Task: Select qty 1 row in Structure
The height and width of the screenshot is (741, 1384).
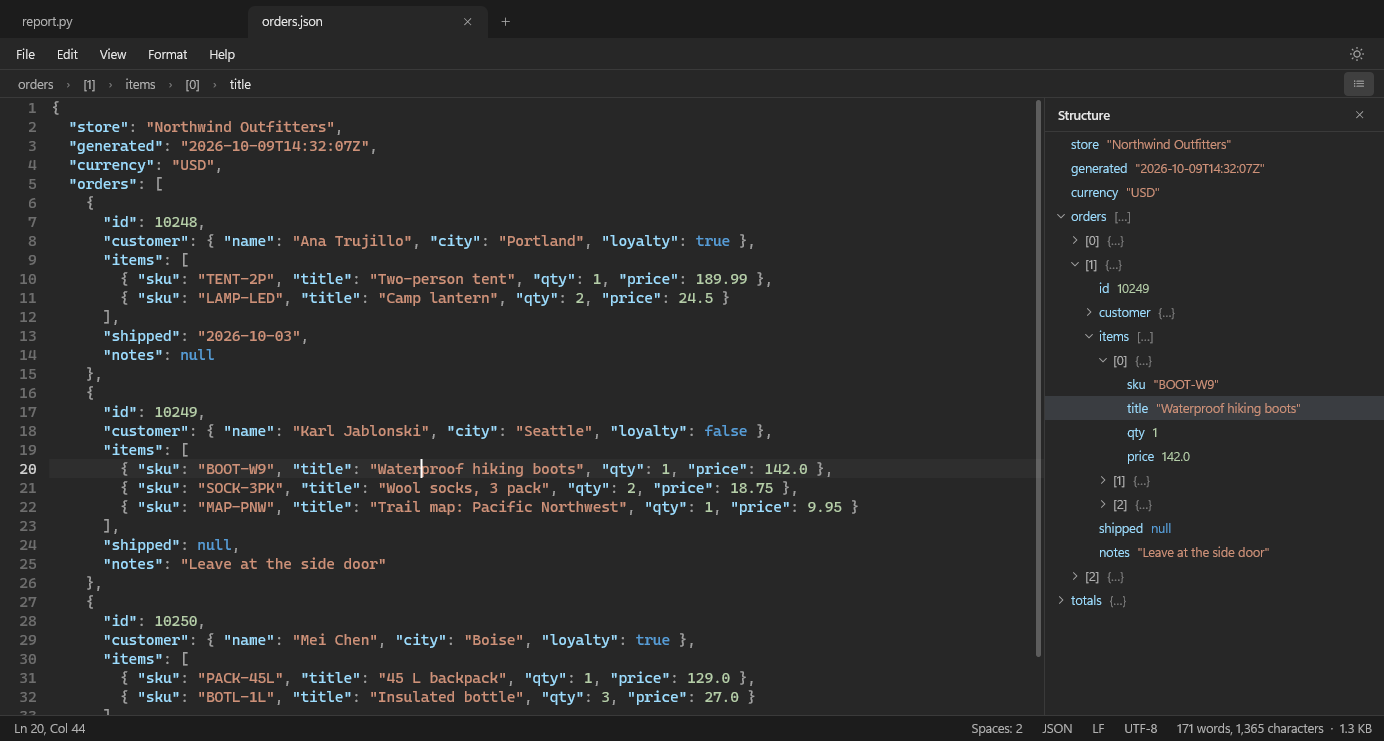Action: pyautogui.click(x=1214, y=432)
